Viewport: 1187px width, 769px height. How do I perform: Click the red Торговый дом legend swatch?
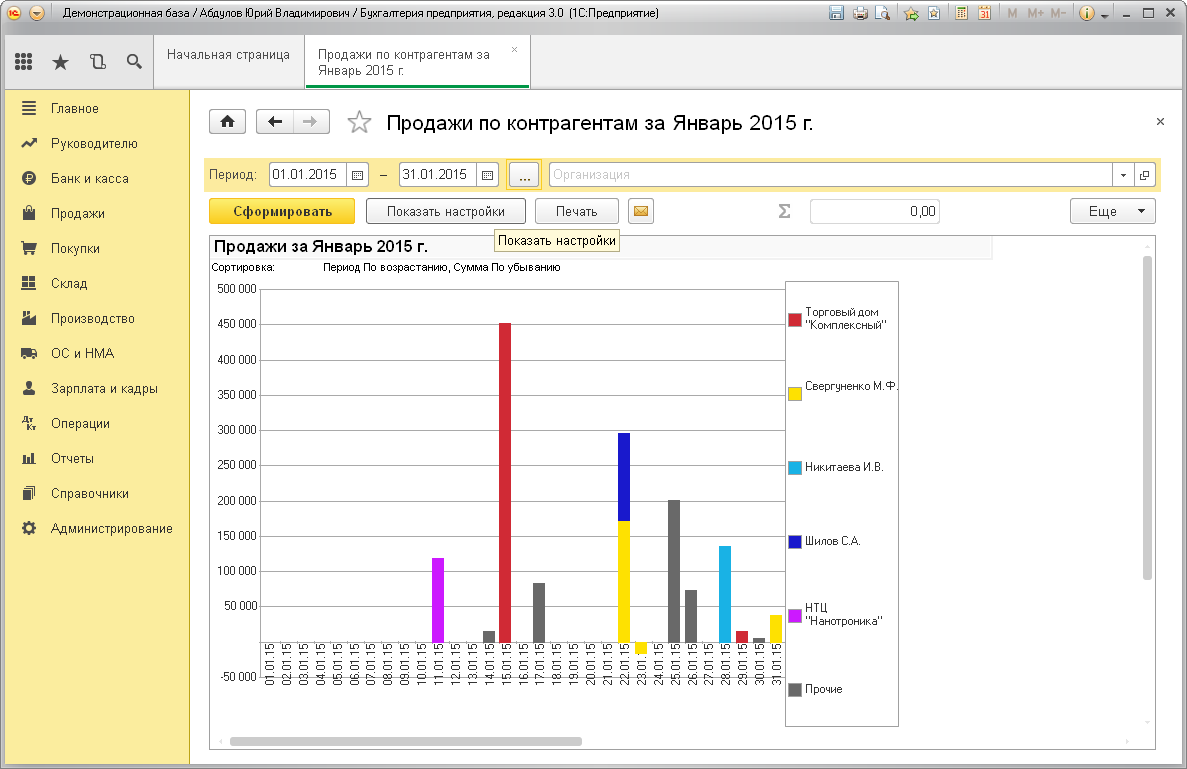(x=795, y=319)
